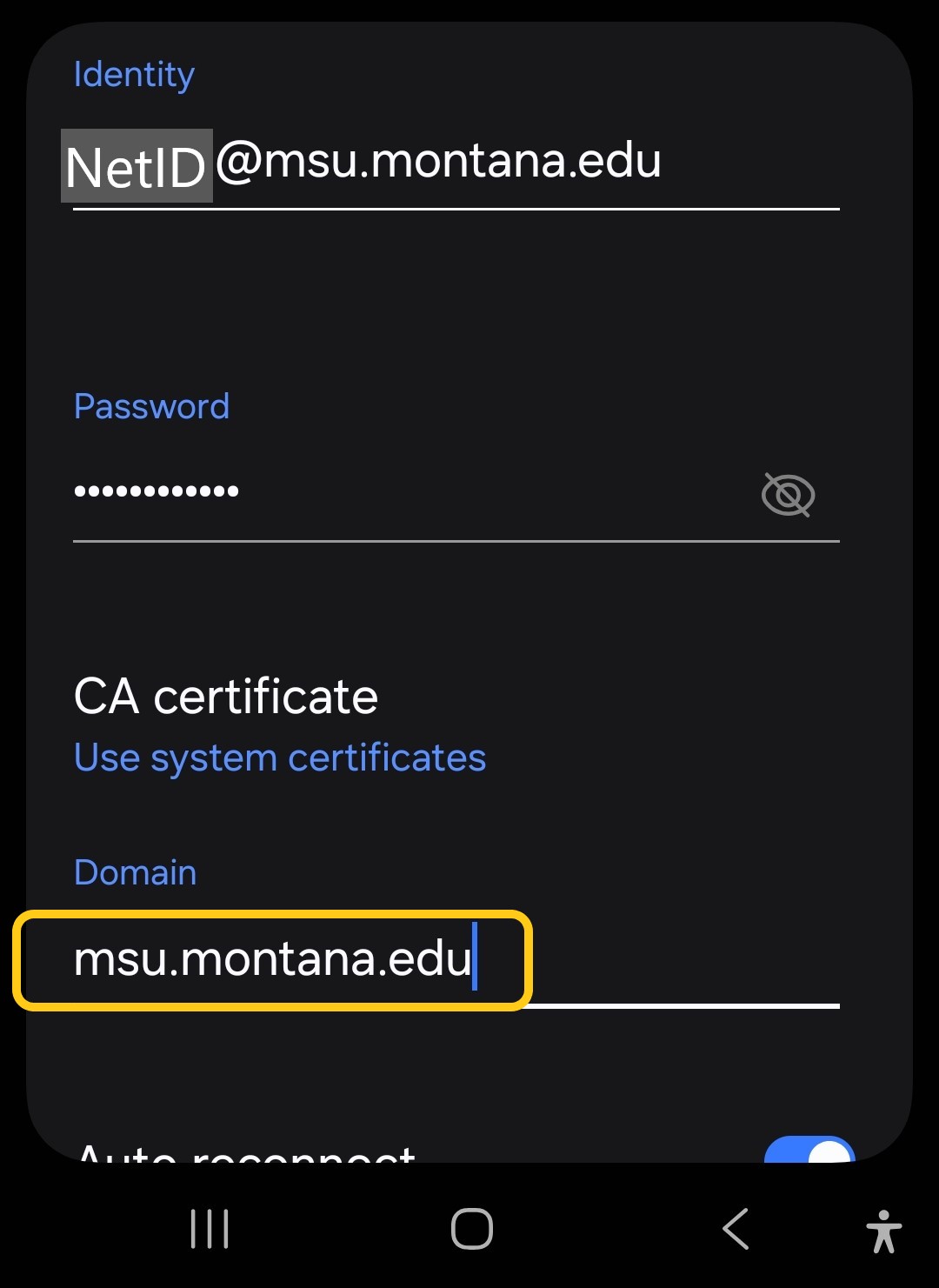This screenshot has height=1288, width=939.
Task: Select the Identity field label
Action: 134,75
